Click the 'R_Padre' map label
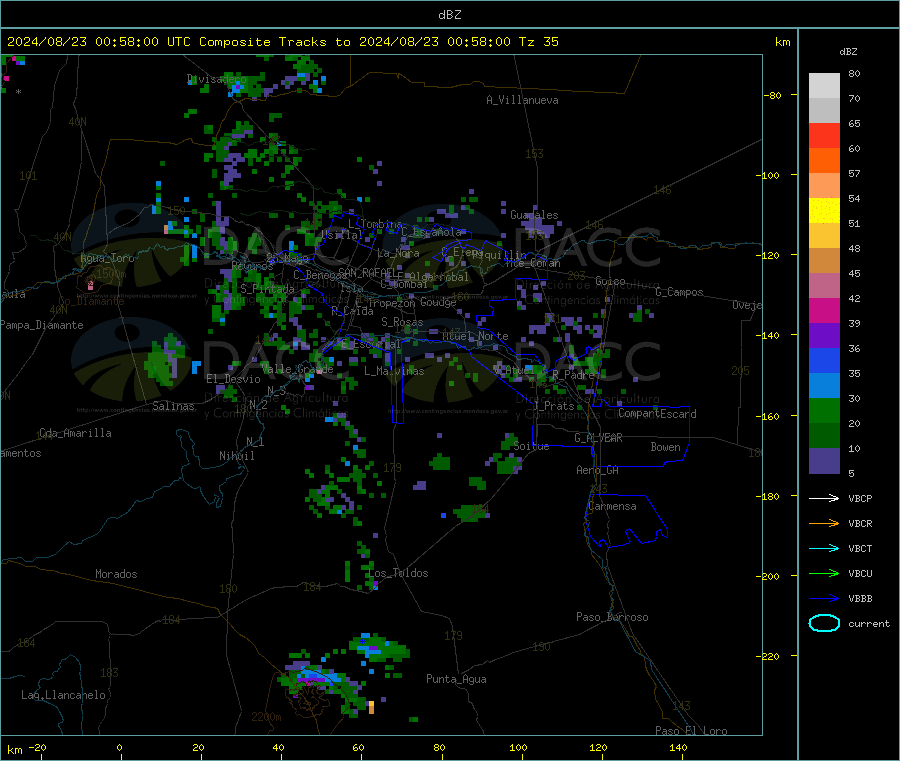Screen dimensions: 900x761 (x=573, y=375)
